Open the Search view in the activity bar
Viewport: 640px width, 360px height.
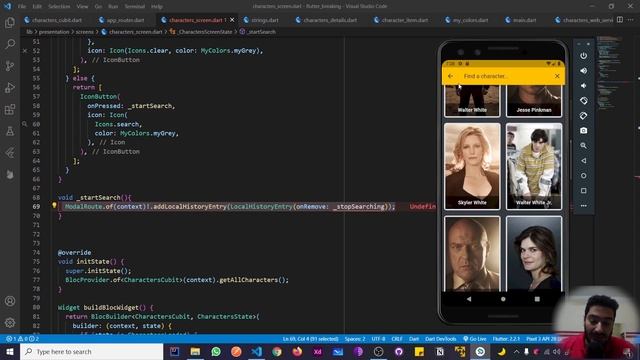[x=10, y=44]
